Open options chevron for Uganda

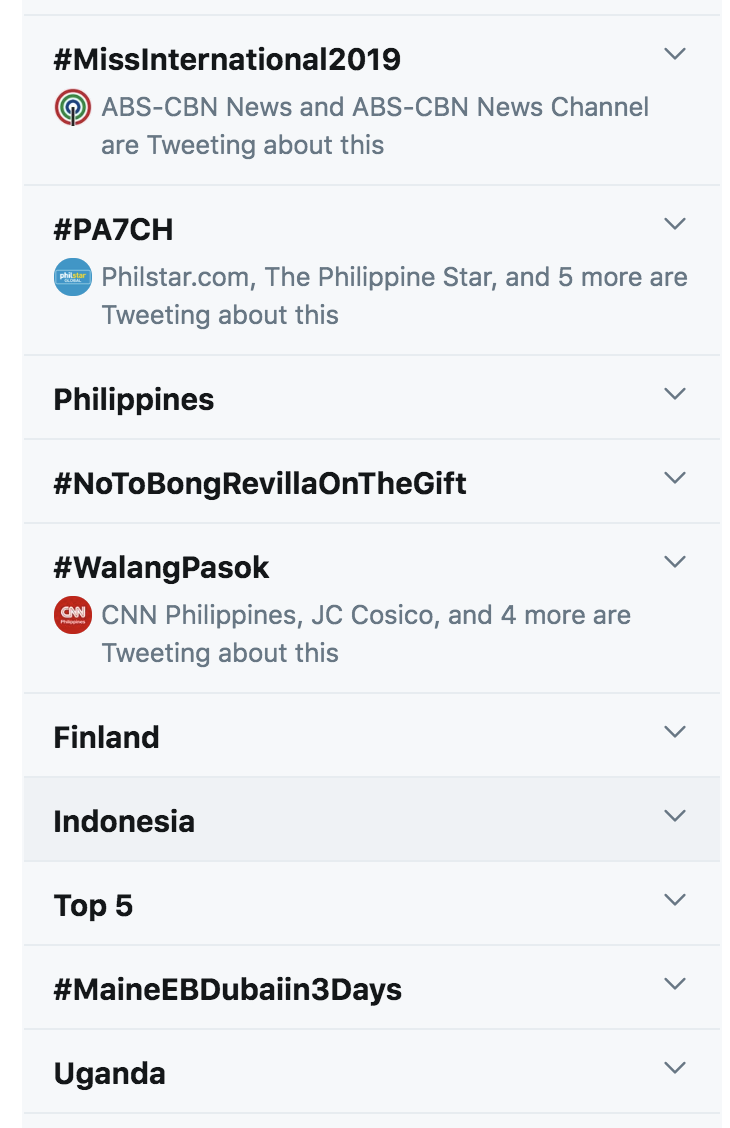pyautogui.click(x=675, y=1068)
